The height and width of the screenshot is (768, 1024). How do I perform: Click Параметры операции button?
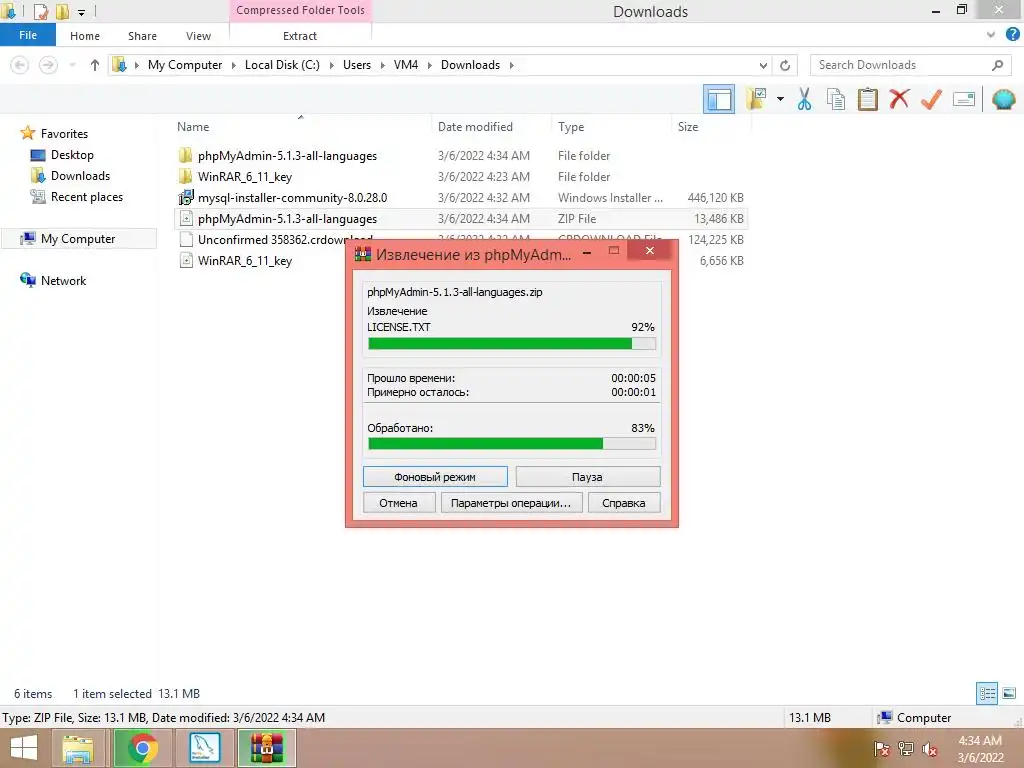[511, 503]
